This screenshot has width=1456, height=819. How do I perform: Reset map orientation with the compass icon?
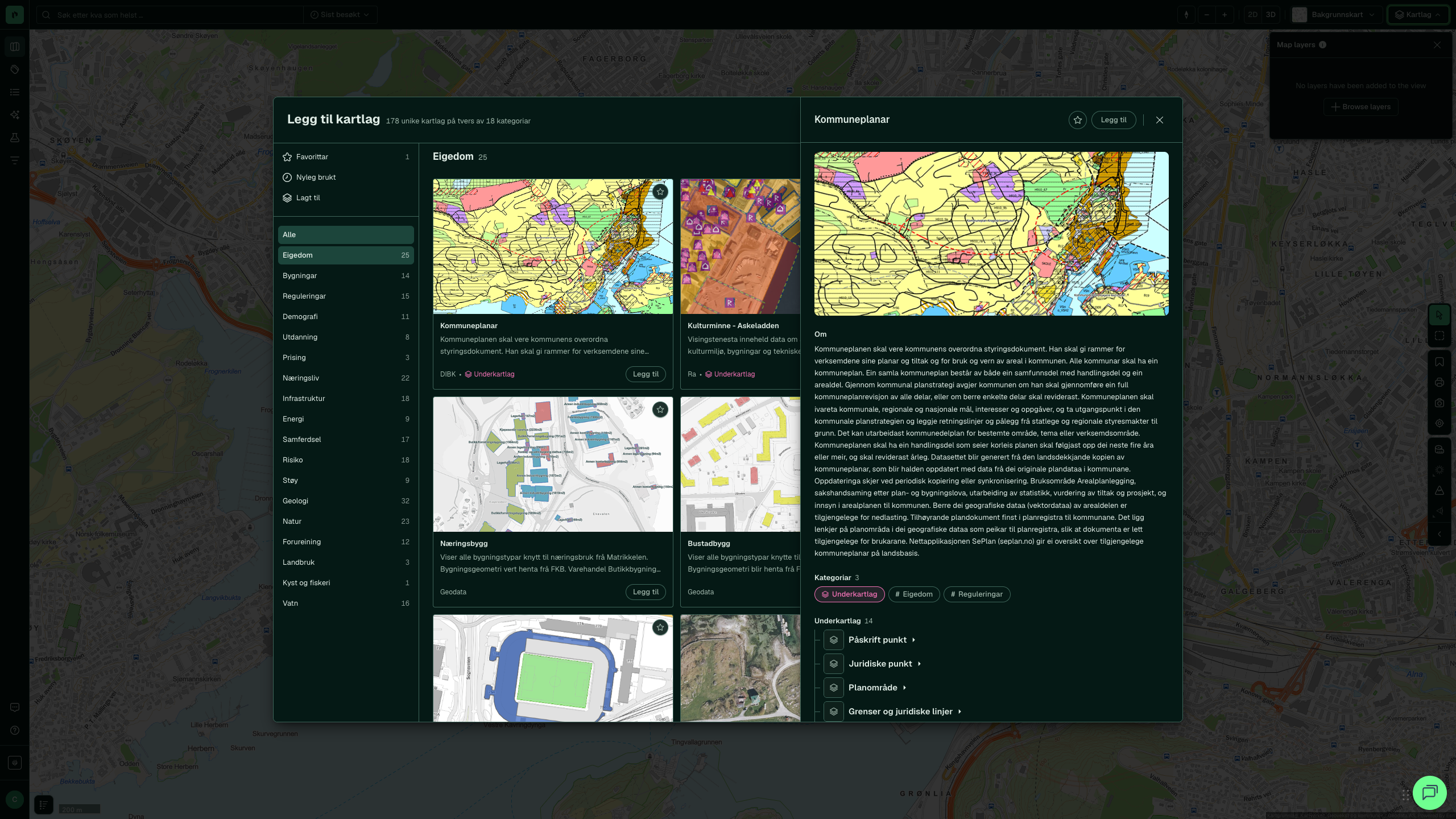tap(1186, 15)
